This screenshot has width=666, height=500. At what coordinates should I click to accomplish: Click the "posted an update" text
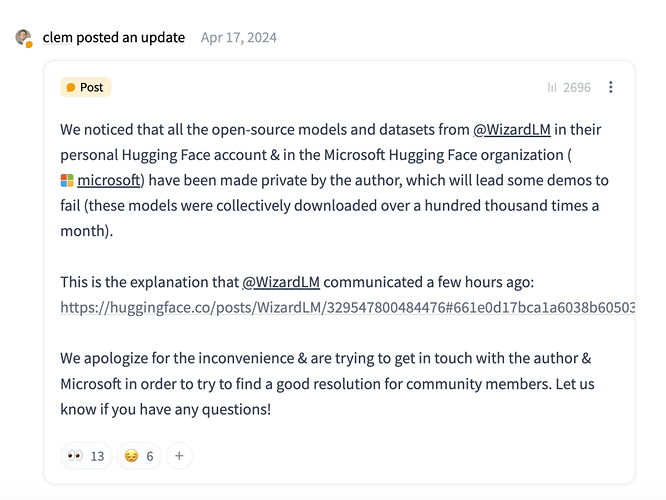[130, 38]
